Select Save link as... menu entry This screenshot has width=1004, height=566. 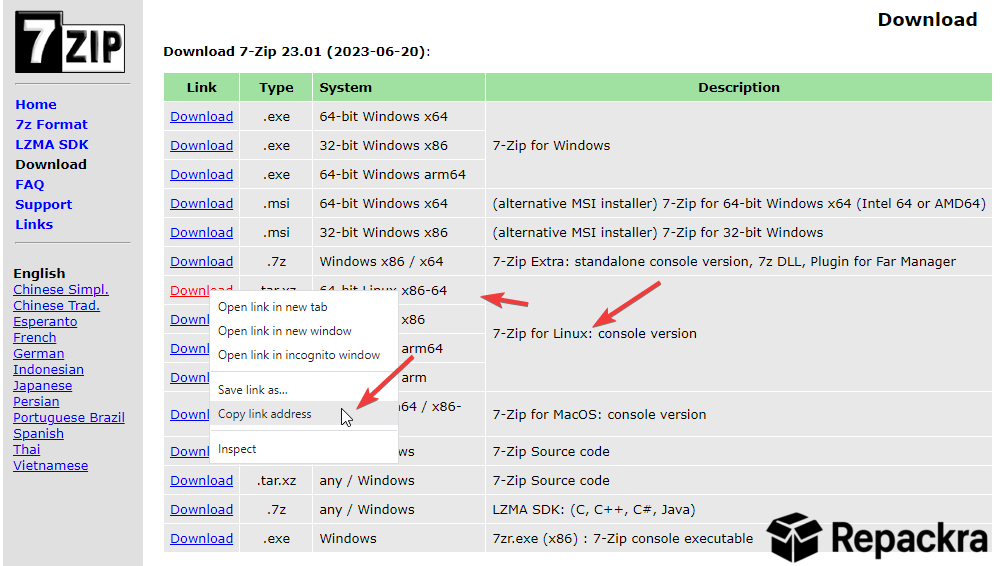[304, 390]
